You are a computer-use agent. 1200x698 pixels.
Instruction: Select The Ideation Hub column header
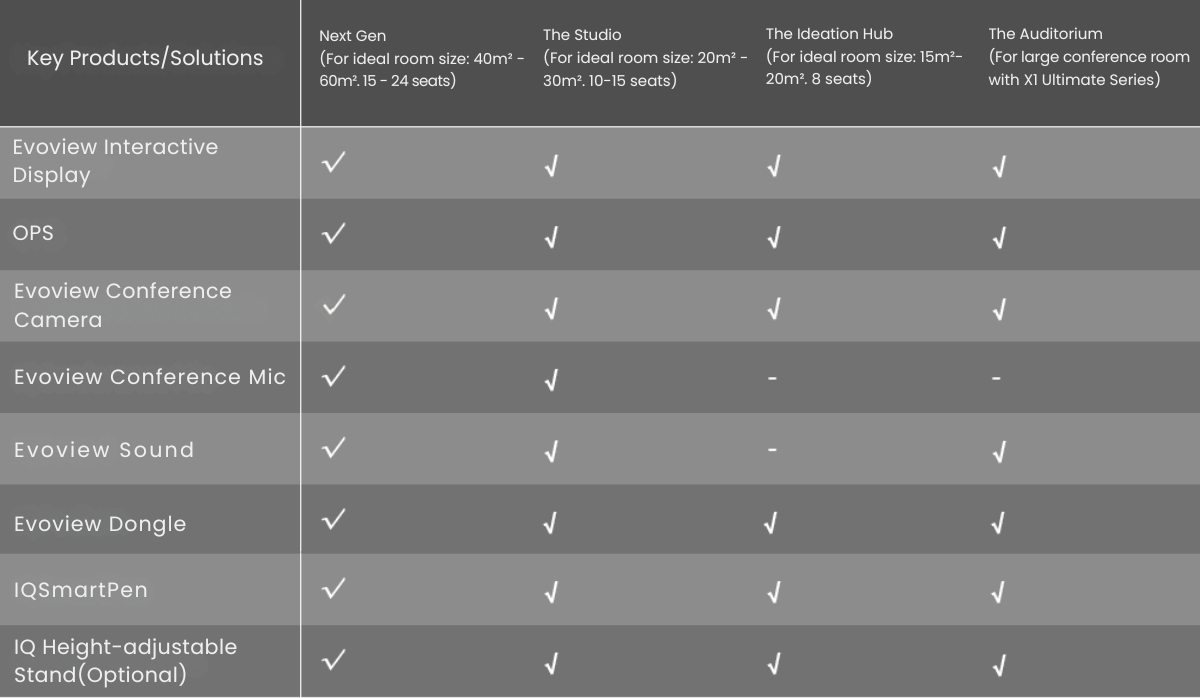pyautogui.click(x=864, y=56)
